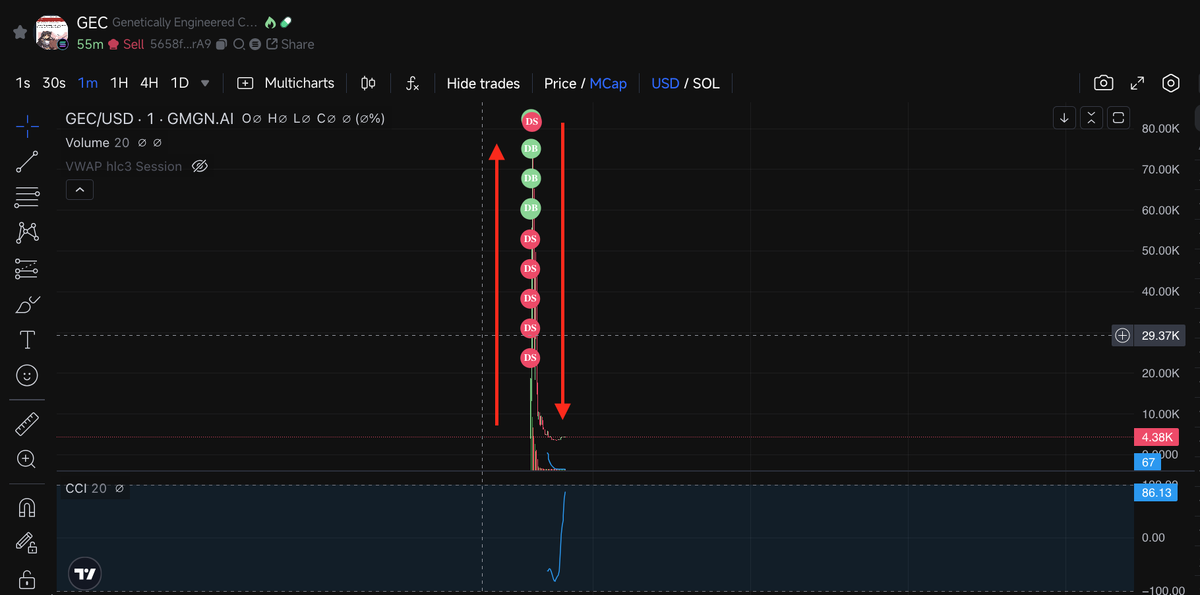
Task: Enter fullscreen chart mode
Action: coord(1137,83)
